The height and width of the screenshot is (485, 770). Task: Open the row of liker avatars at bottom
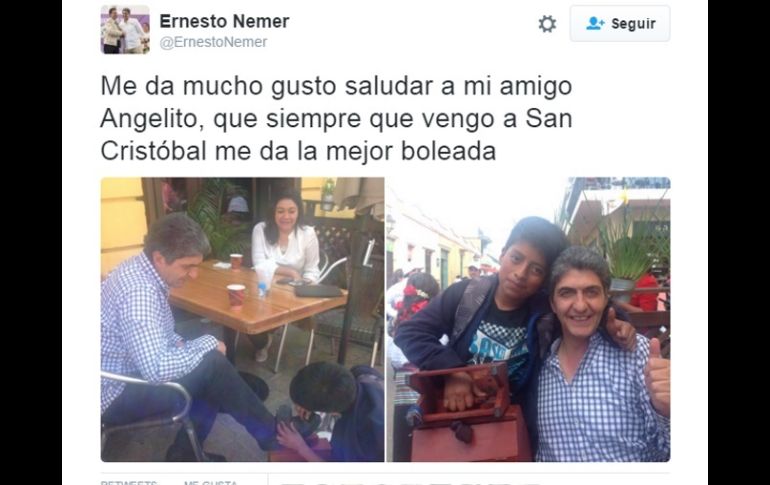coord(410,482)
